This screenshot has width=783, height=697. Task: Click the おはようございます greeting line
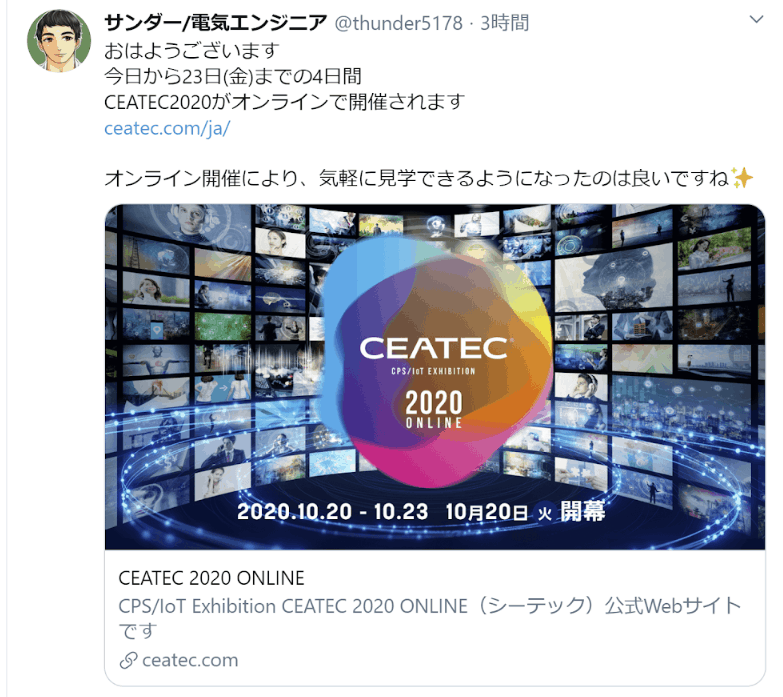192,50
